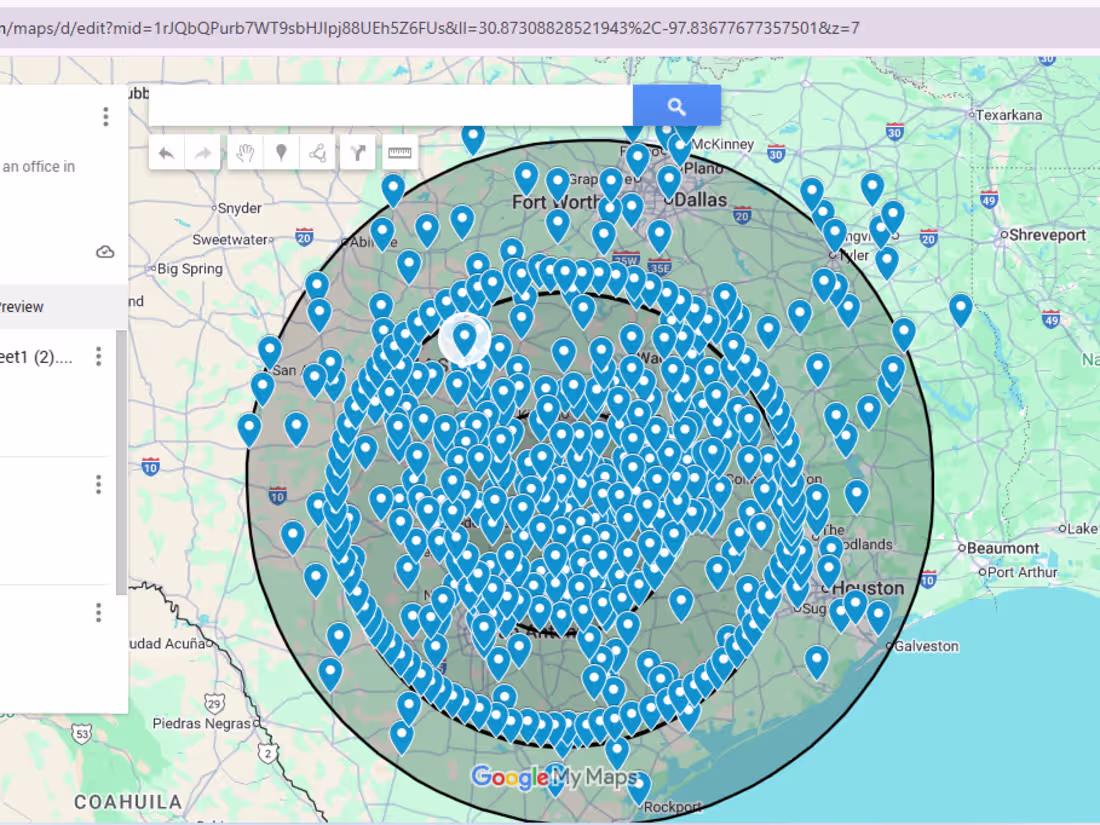
Task: Focus the map search input field
Action: pos(390,106)
